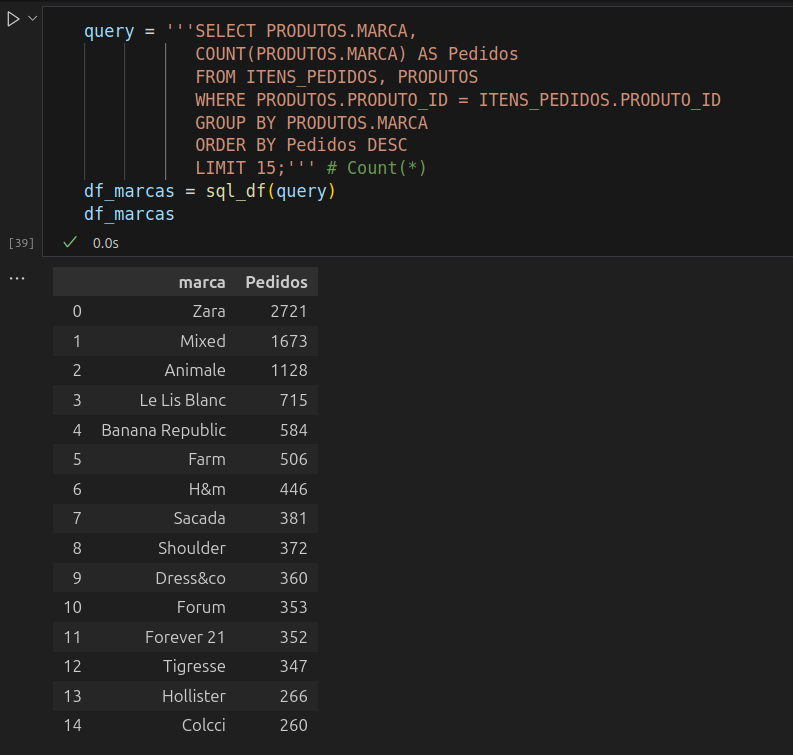Click the last code line 'df_marcas'
This screenshot has height=755, width=793.
point(129,214)
